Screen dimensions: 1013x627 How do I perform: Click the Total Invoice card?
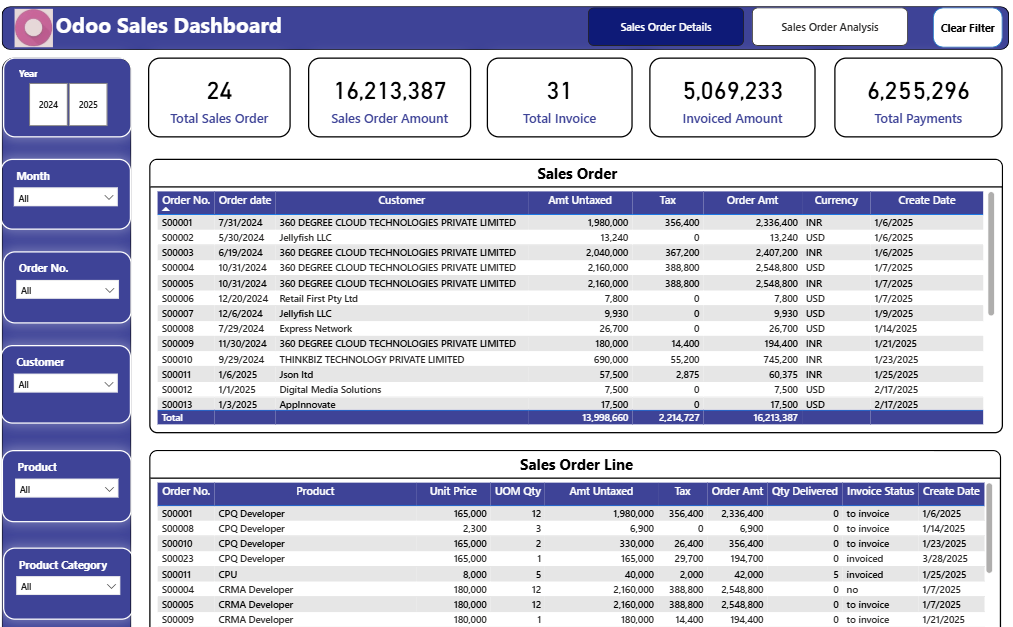(x=559, y=98)
